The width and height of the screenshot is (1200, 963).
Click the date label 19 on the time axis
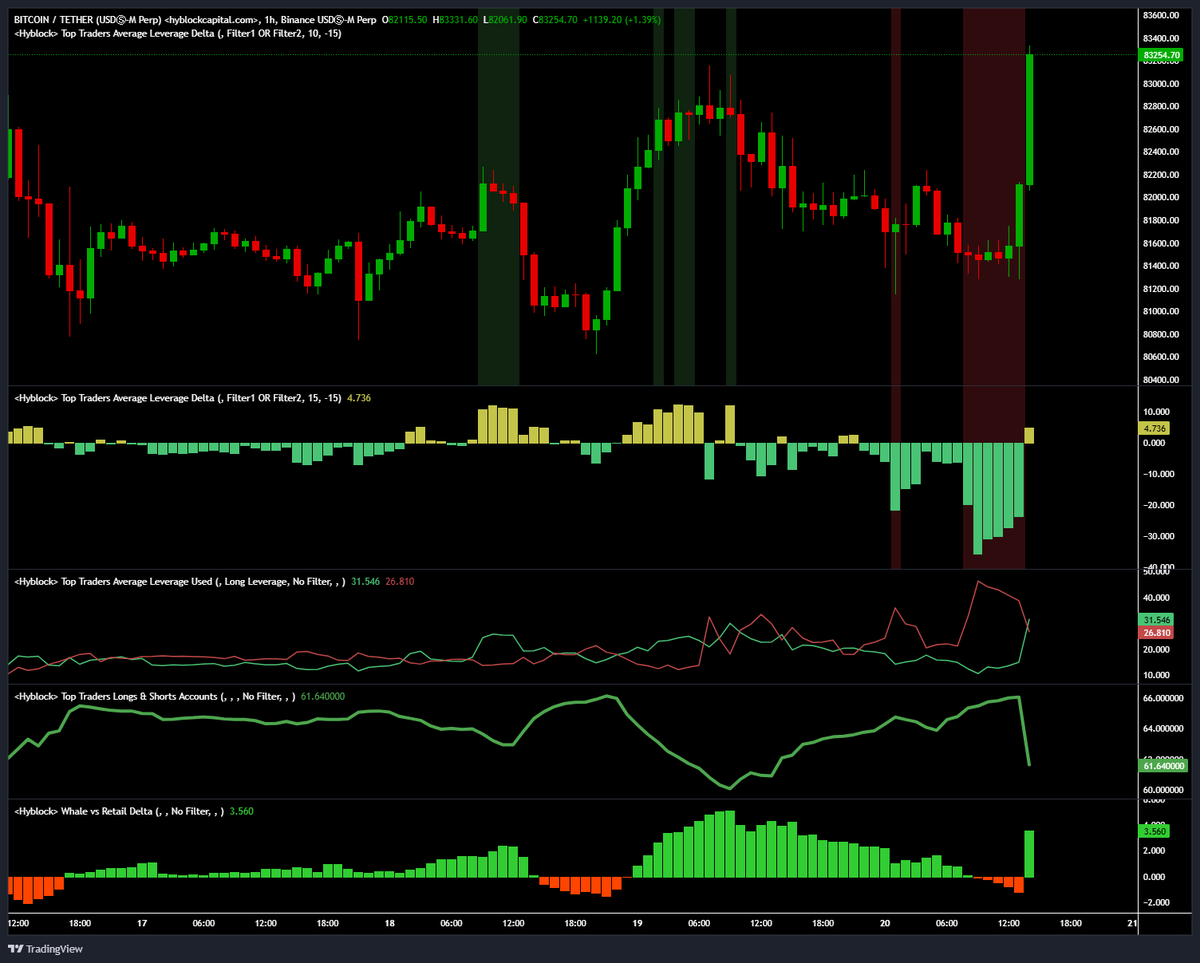tap(637, 924)
